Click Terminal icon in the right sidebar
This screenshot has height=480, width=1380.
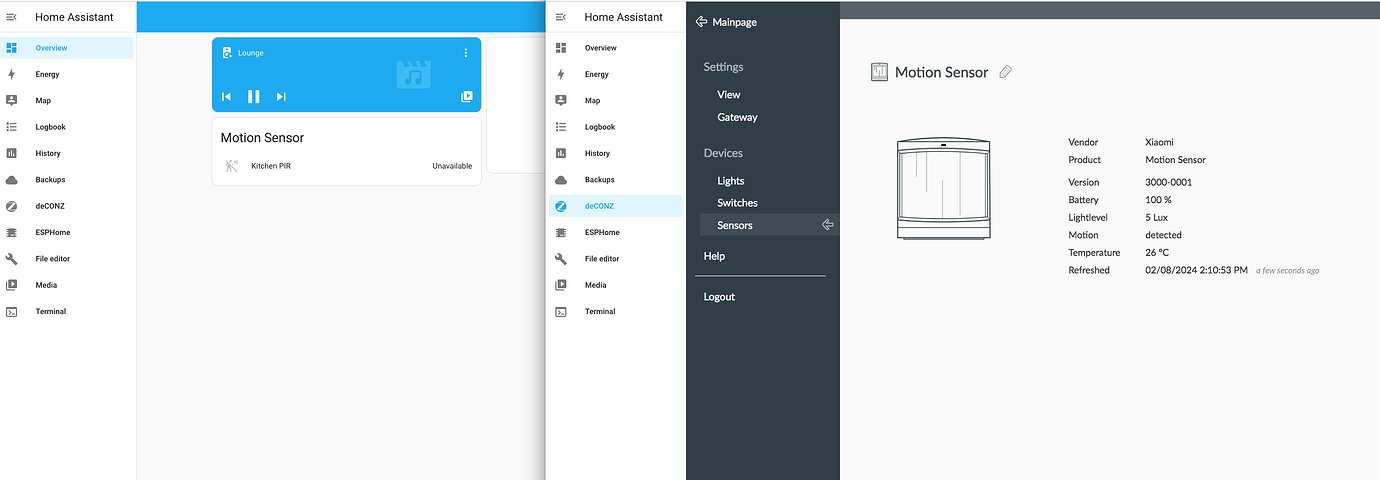pyautogui.click(x=561, y=311)
